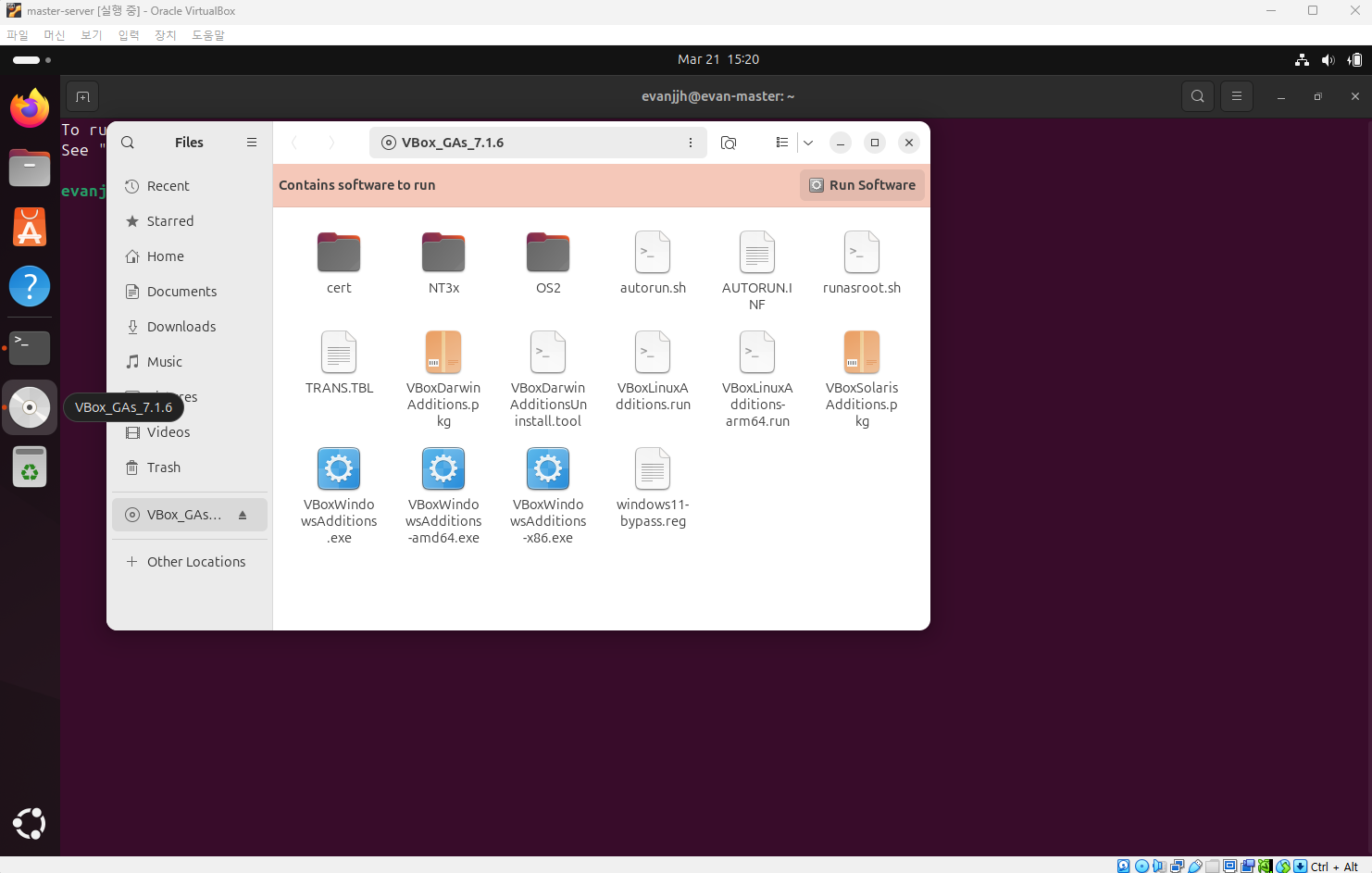1372x873 pixels.
Task: Open the 입력 menu in VirtualBox
Action: (129, 35)
